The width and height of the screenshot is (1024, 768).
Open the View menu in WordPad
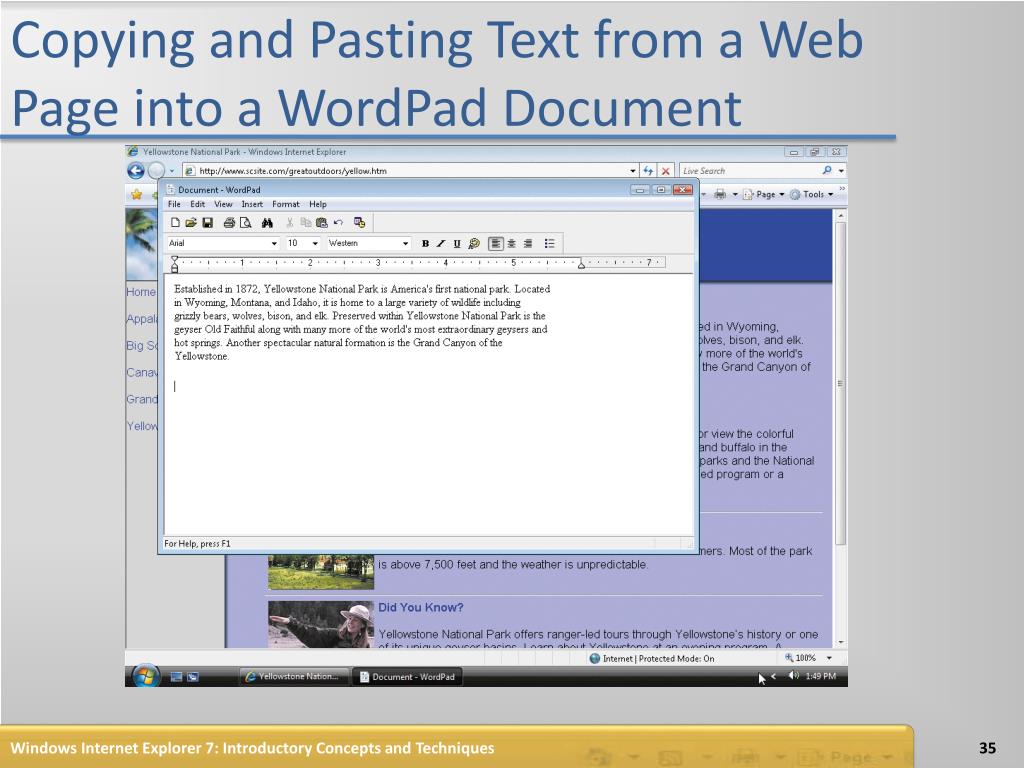(223, 204)
